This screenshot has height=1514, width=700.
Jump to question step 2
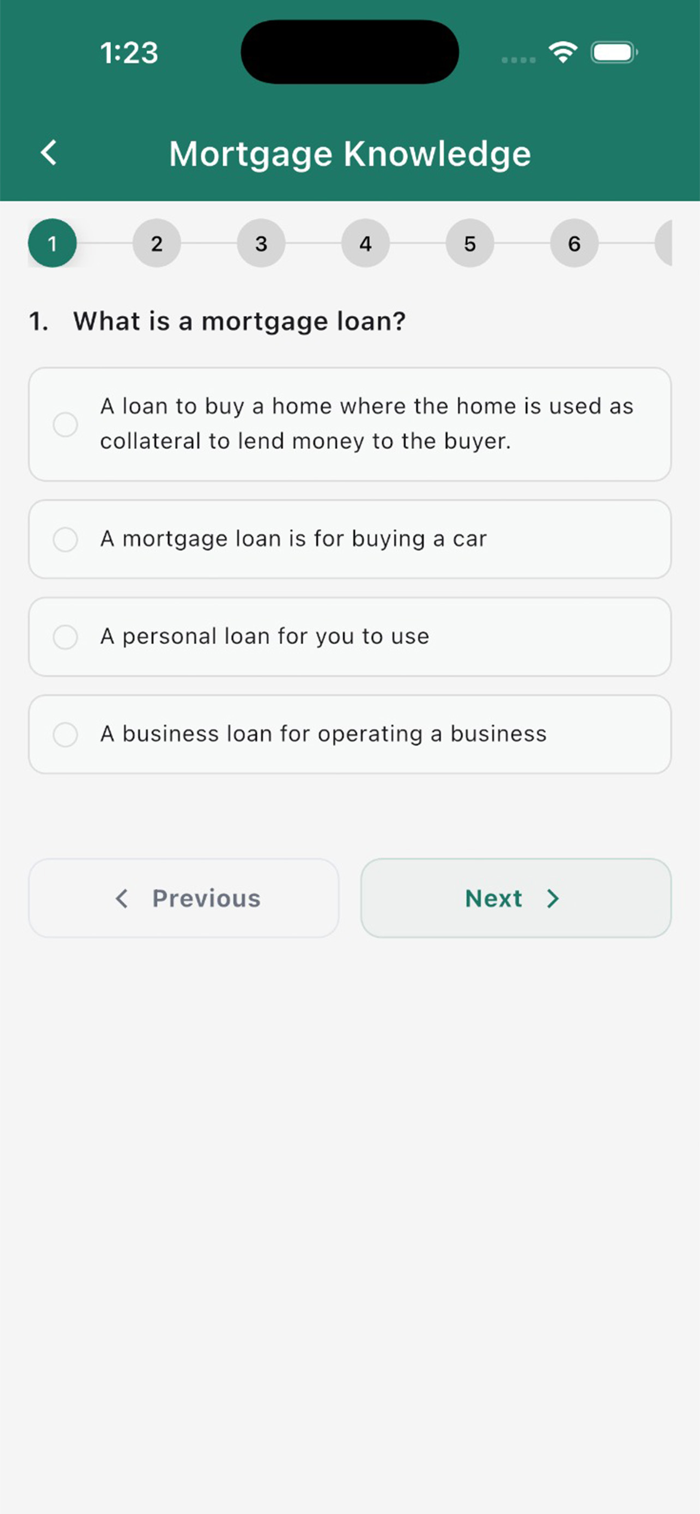pyautogui.click(x=156, y=243)
